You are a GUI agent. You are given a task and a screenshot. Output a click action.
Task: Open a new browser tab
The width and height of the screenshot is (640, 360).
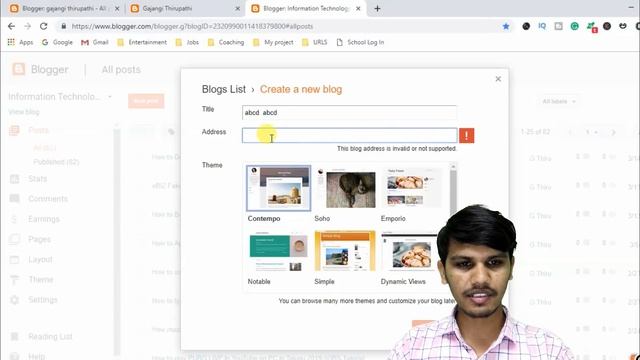tap(377, 8)
